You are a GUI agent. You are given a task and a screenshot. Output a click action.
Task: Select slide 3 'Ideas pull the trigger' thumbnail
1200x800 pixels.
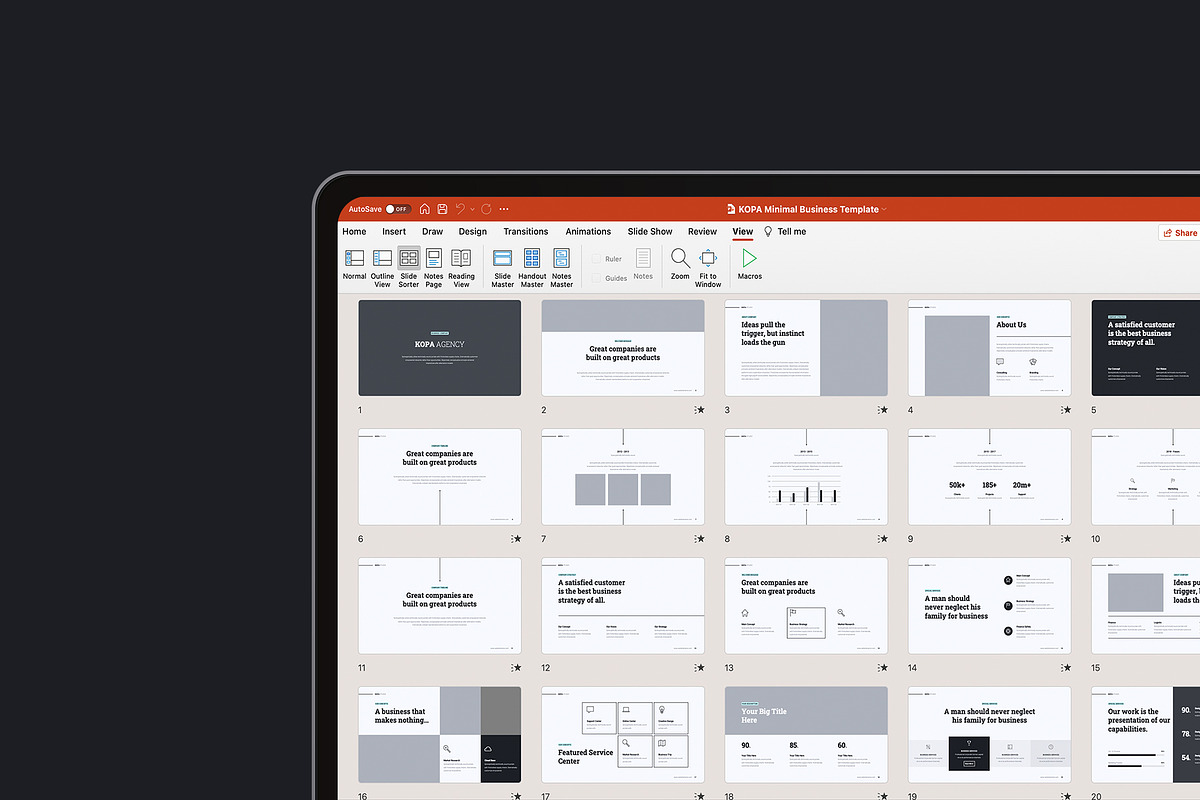click(806, 348)
